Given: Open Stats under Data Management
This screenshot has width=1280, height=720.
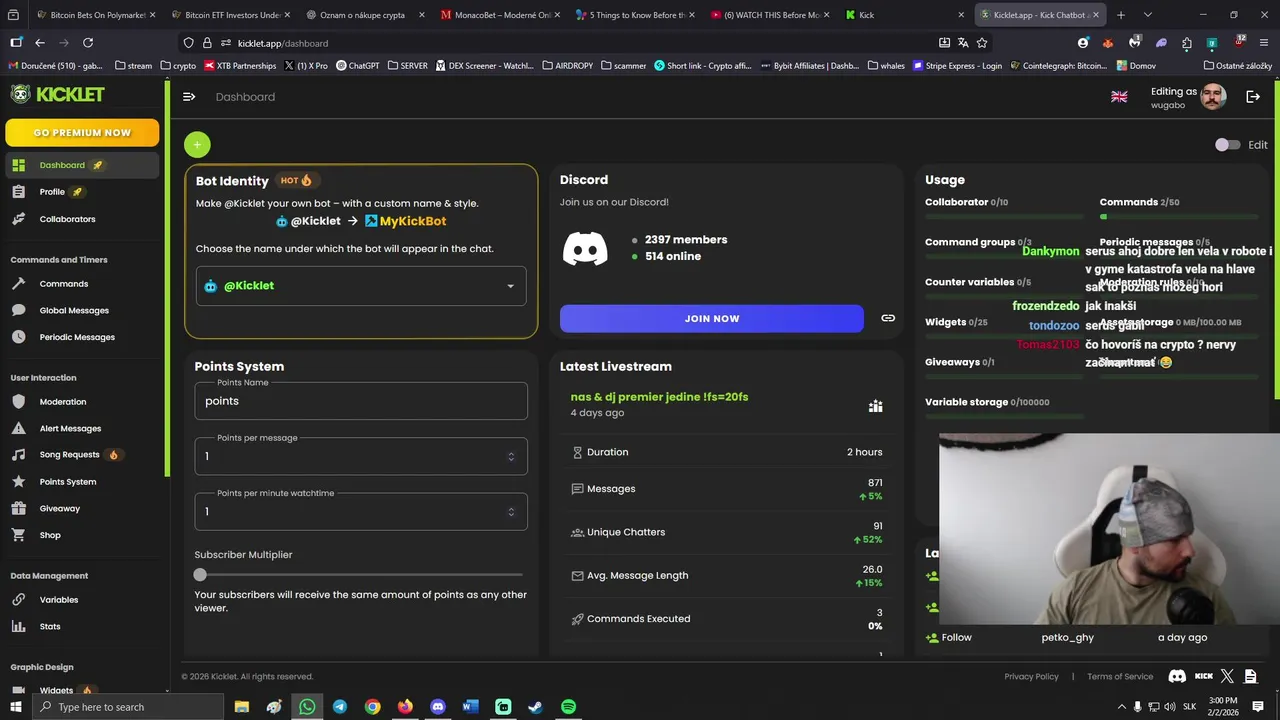Looking at the screenshot, I should pos(82,627).
